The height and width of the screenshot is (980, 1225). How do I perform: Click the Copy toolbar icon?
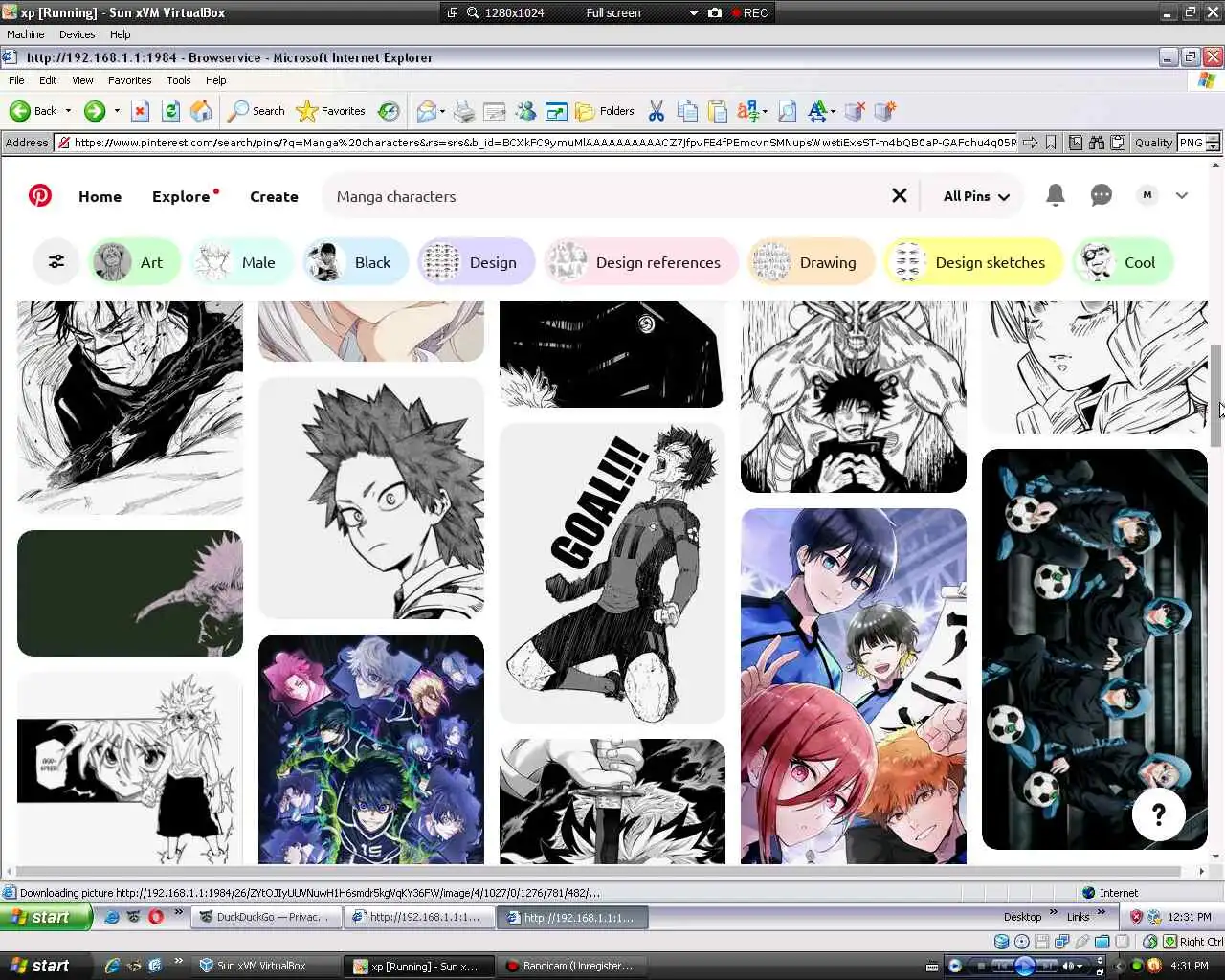coord(687,111)
